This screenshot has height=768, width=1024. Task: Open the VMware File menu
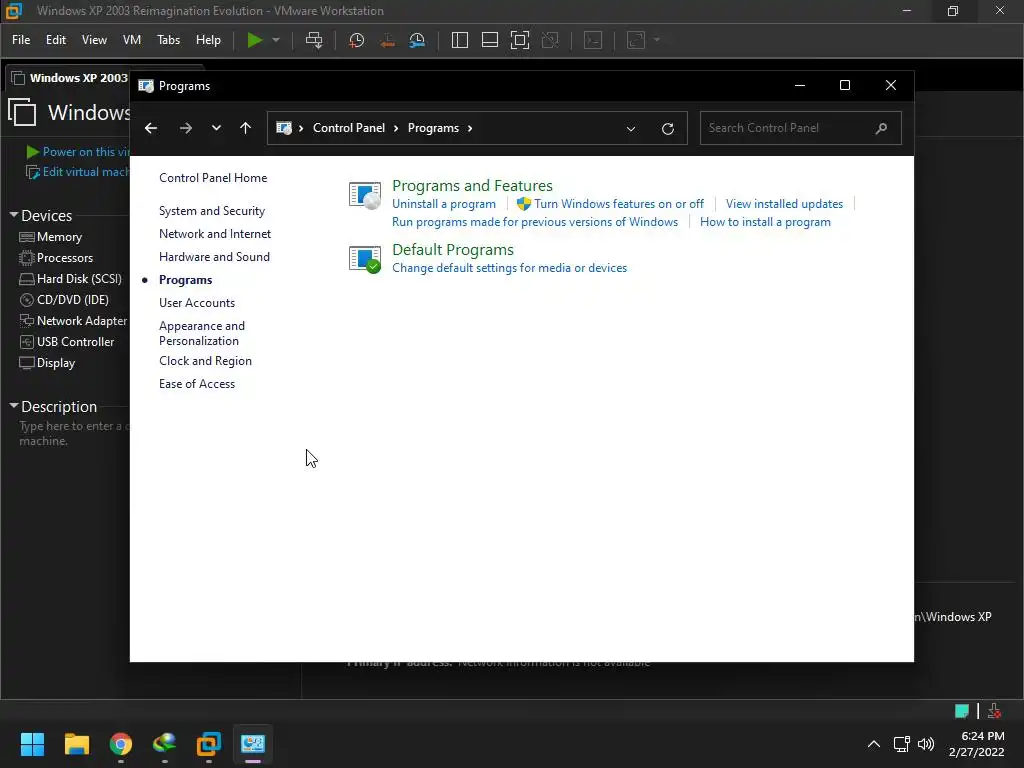pos(21,40)
